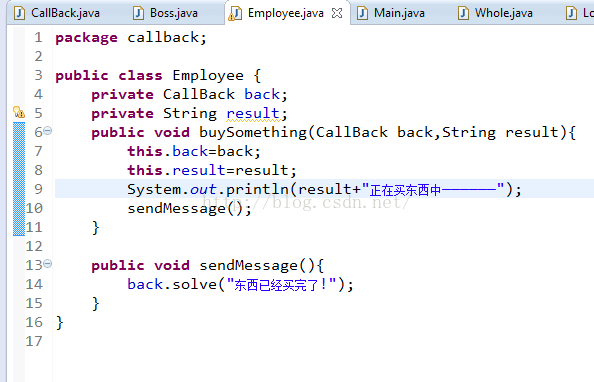Close the Employee.java tab

(337, 13)
